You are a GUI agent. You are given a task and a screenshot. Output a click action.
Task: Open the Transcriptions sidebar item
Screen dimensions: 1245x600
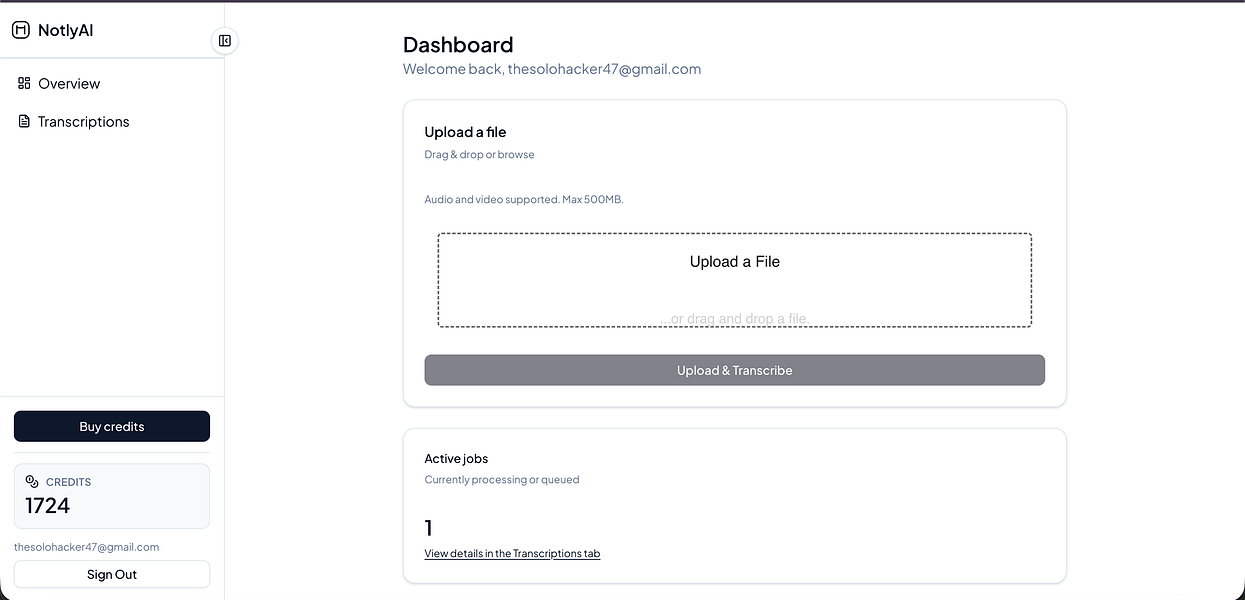coord(83,122)
